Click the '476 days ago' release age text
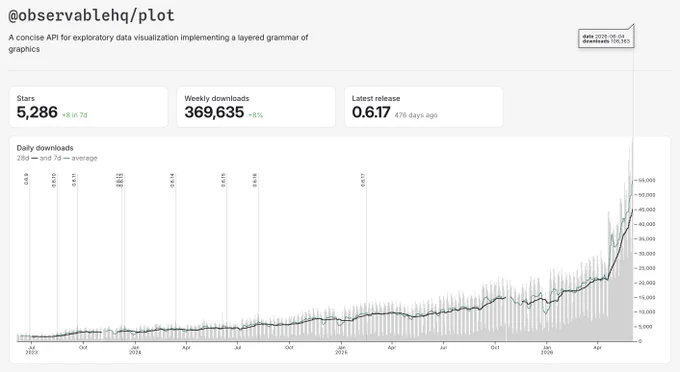680x372 pixels. coord(416,115)
